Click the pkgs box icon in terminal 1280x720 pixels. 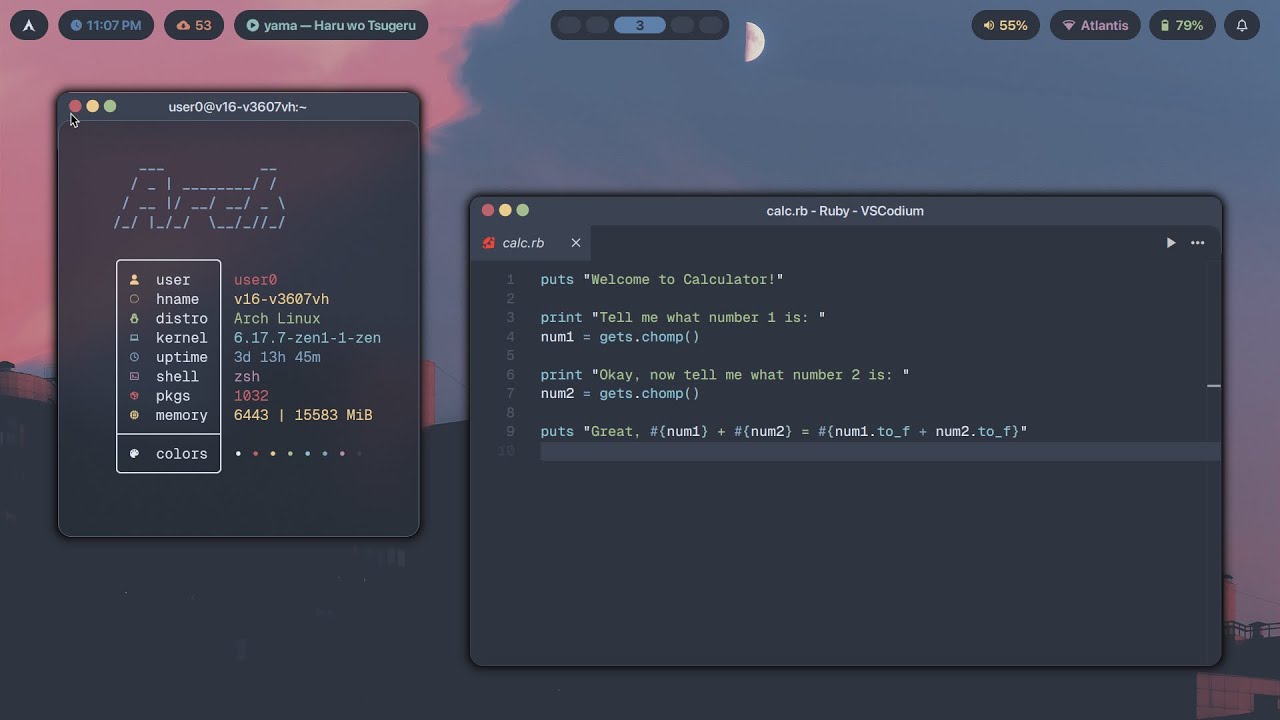134,396
